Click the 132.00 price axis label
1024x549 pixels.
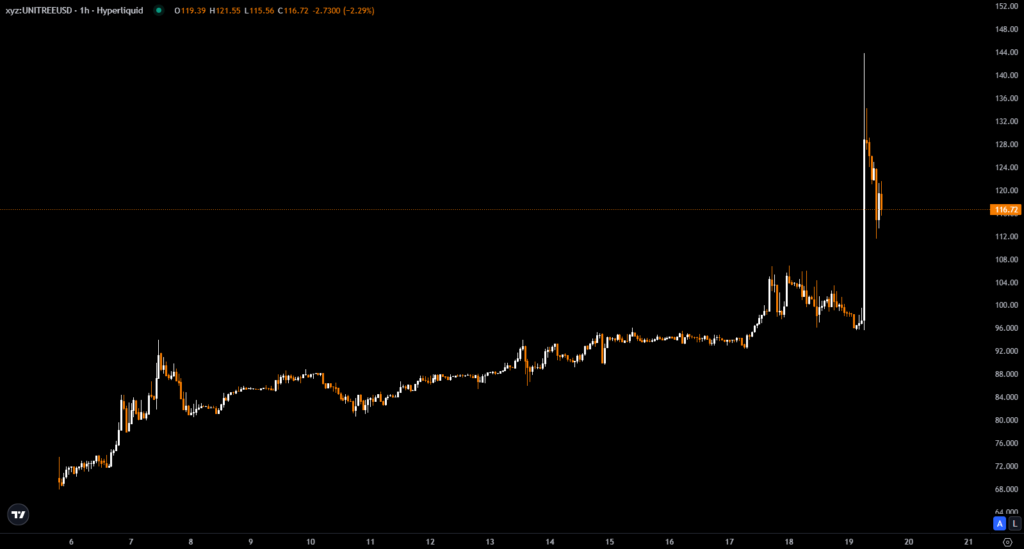click(1006, 121)
